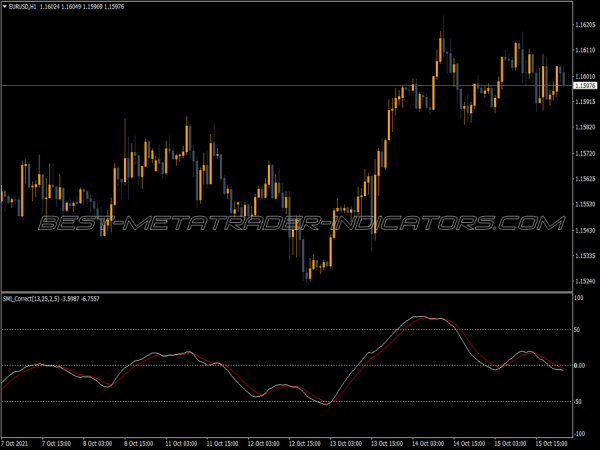Screen dimensions: 600x450
Task: Click the indicator scale value -100
Action: (x=579, y=434)
